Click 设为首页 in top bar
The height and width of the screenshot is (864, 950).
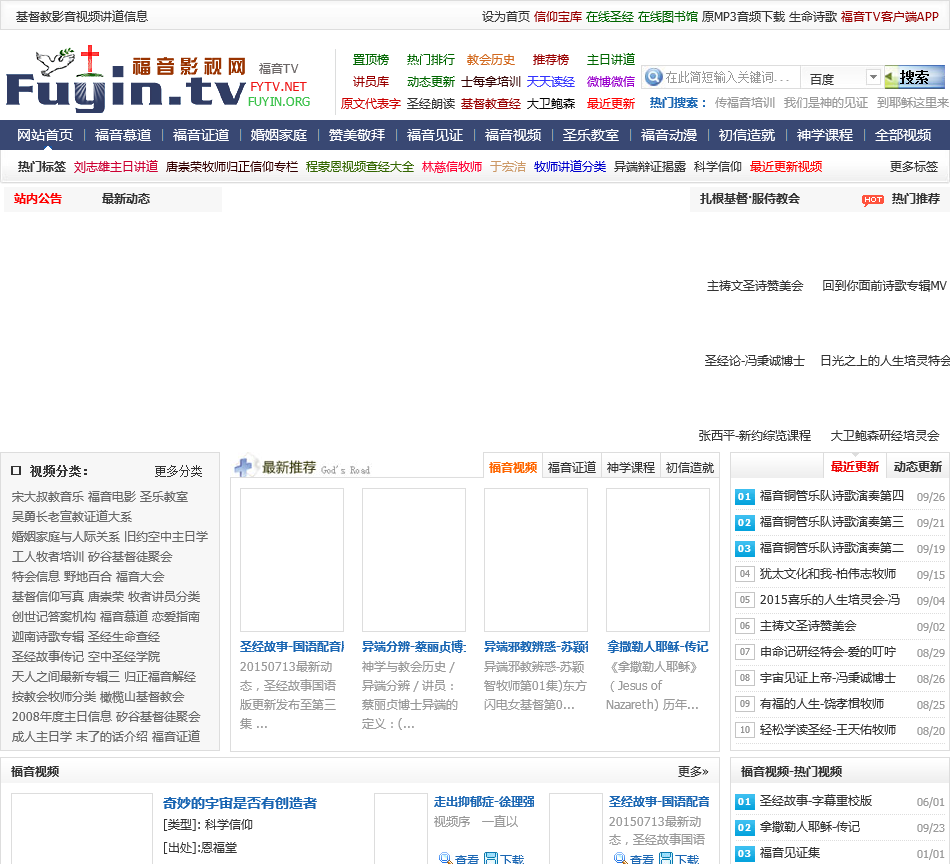pyautogui.click(x=506, y=17)
